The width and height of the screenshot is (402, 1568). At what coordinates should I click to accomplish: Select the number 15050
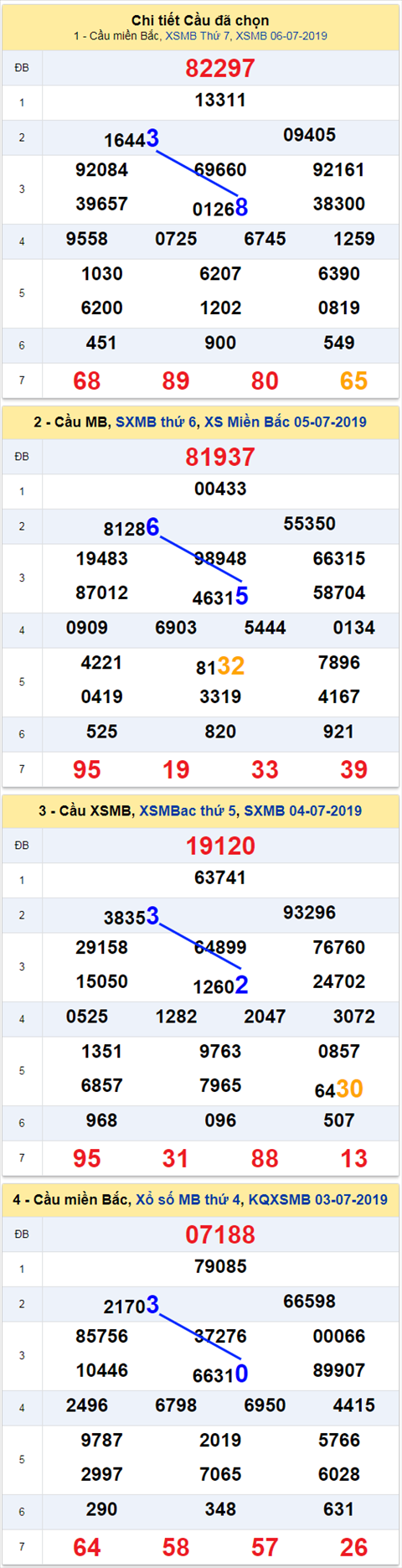click(102, 982)
